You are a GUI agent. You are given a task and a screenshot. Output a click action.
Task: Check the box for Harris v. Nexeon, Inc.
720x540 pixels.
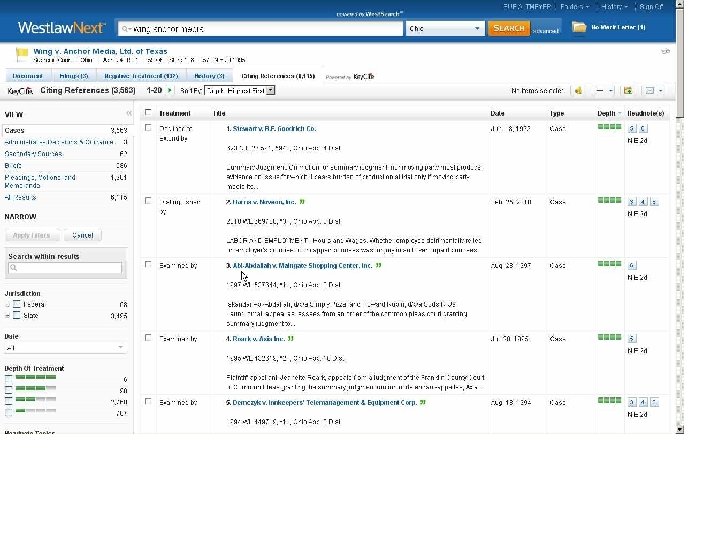point(148,201)
